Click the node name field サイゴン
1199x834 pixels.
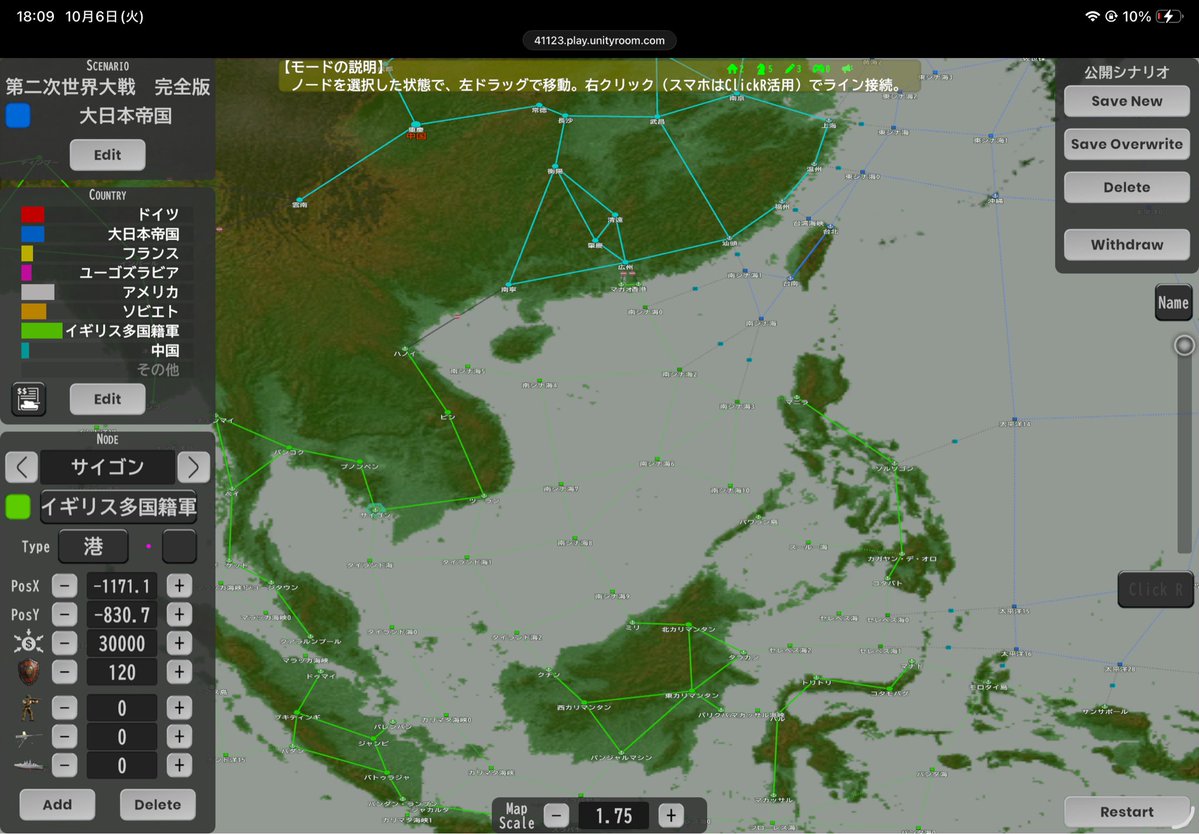pyautogui.click(x=107, y=466)
